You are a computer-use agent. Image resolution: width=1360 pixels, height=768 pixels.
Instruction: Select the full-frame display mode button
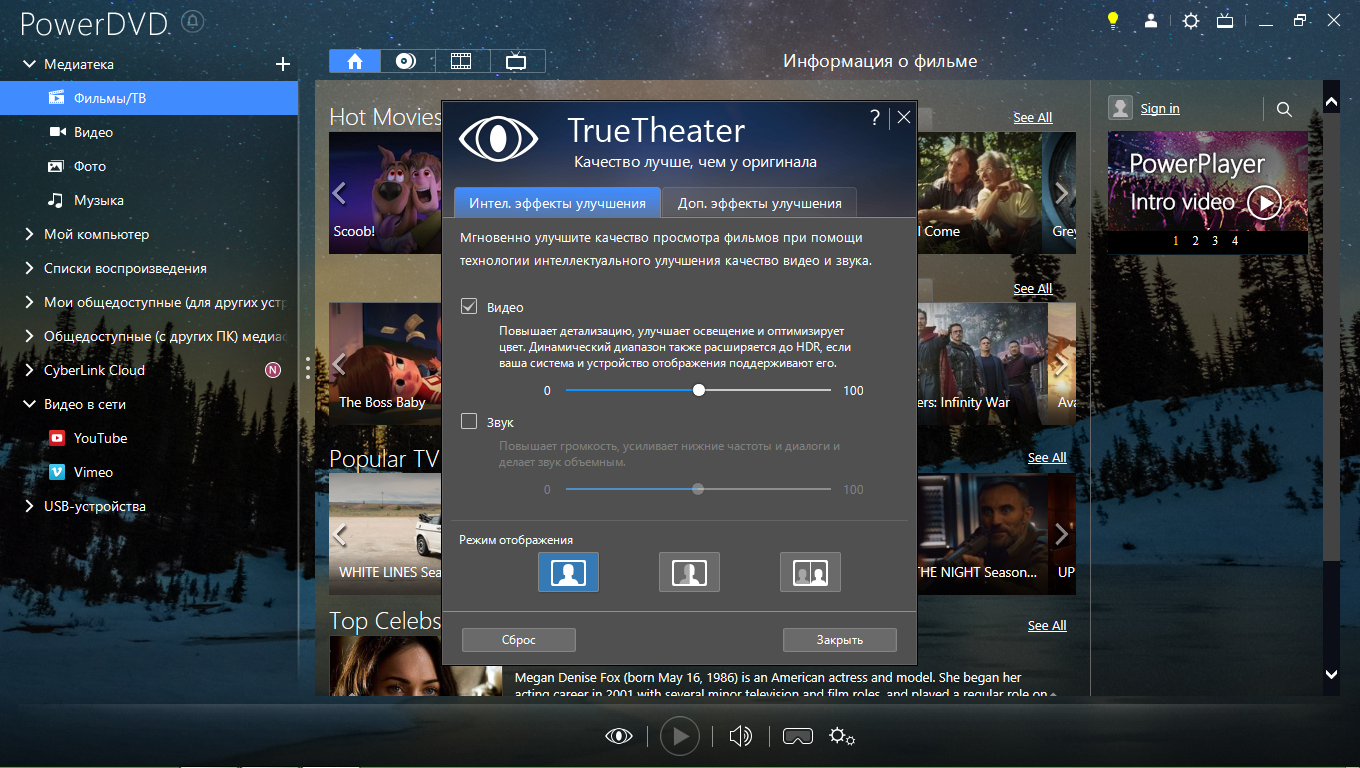point(568,572)
